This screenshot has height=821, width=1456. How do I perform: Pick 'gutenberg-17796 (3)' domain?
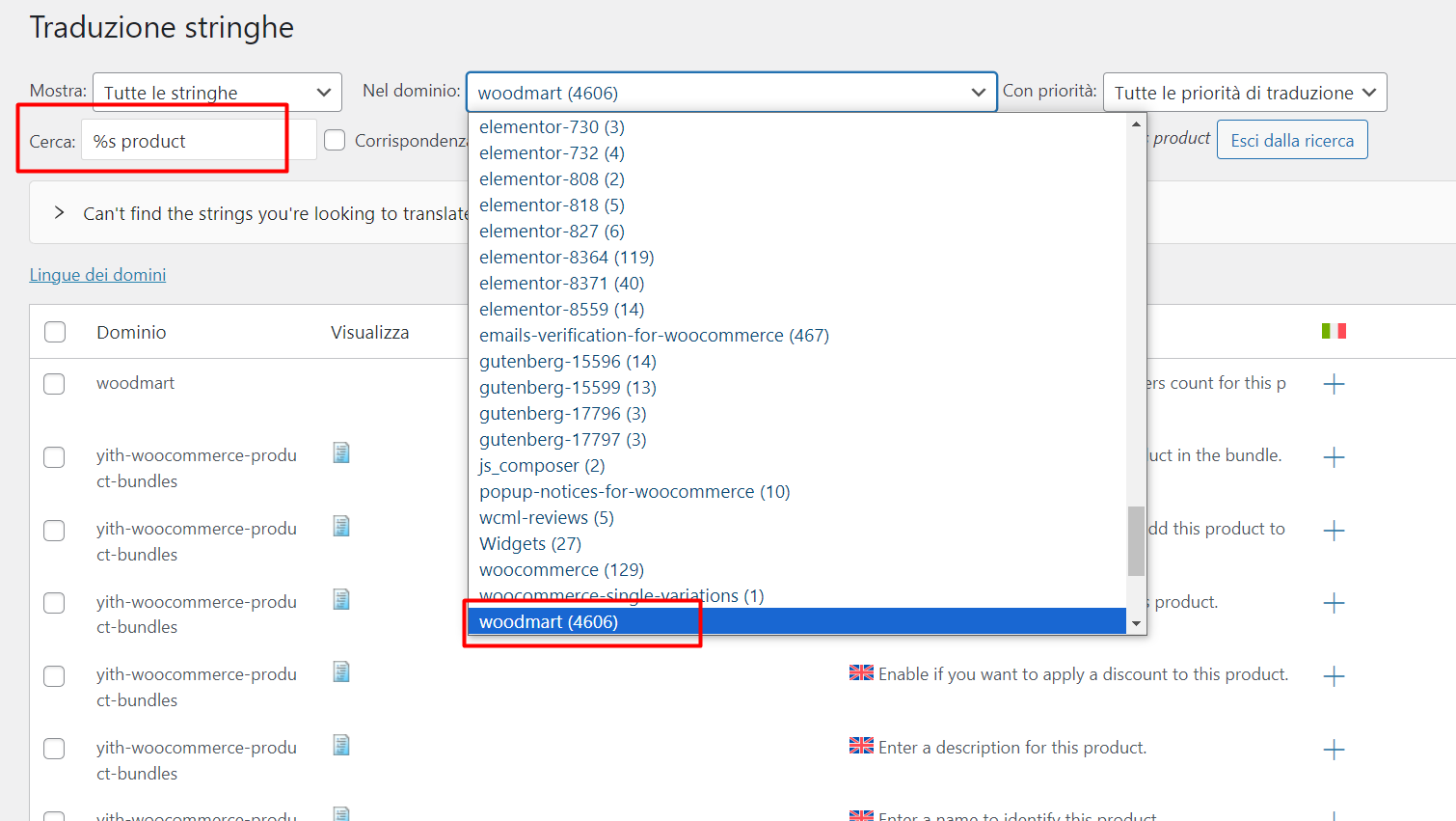797,414
